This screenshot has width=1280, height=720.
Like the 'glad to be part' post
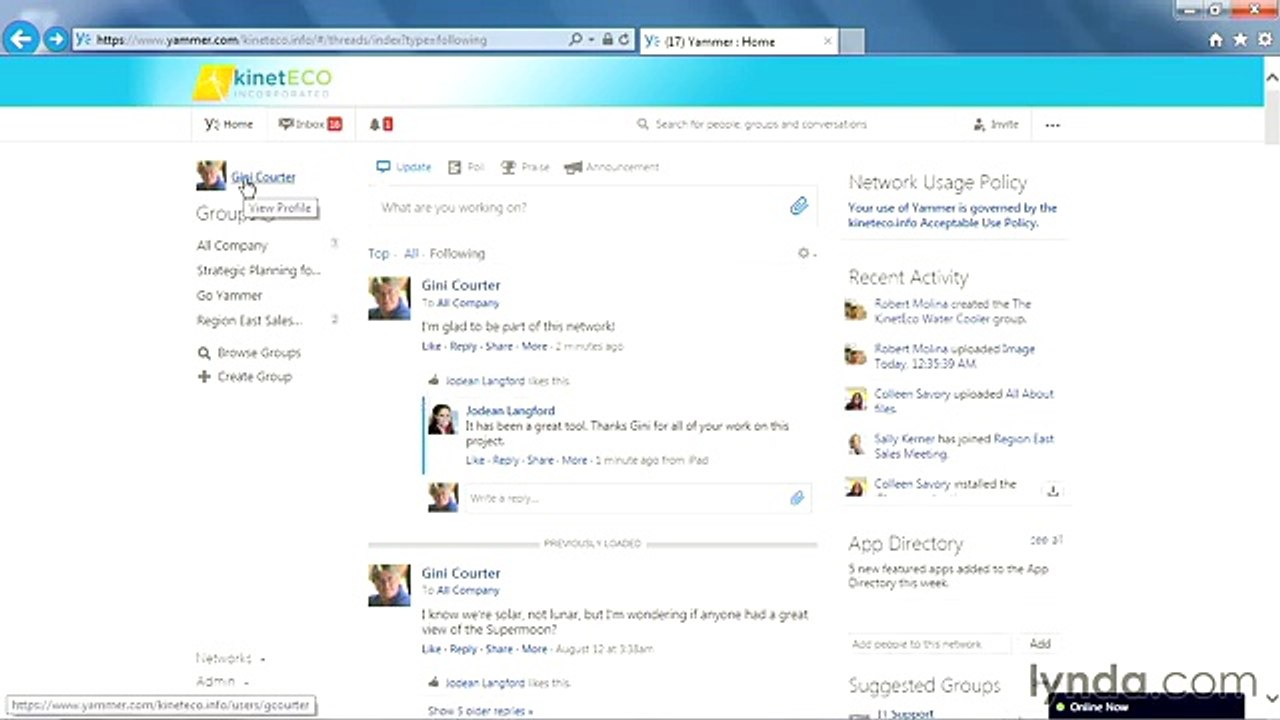coord(431,346)
